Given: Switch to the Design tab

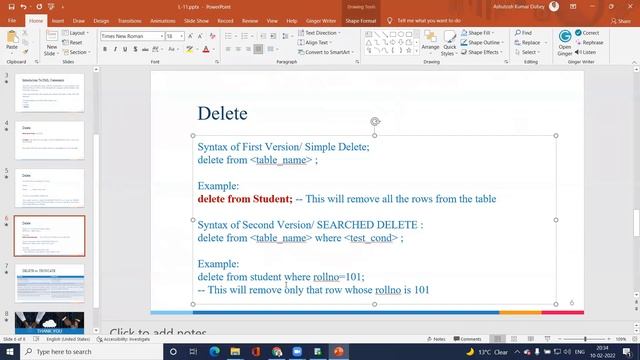Looking at the screenshot, I should pyautogui.click(x=101, y=20).
